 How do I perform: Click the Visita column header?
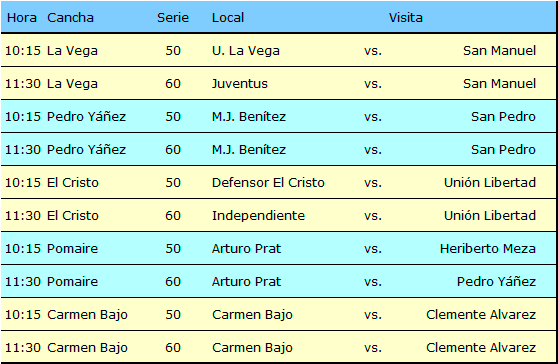tap(405, 17)
